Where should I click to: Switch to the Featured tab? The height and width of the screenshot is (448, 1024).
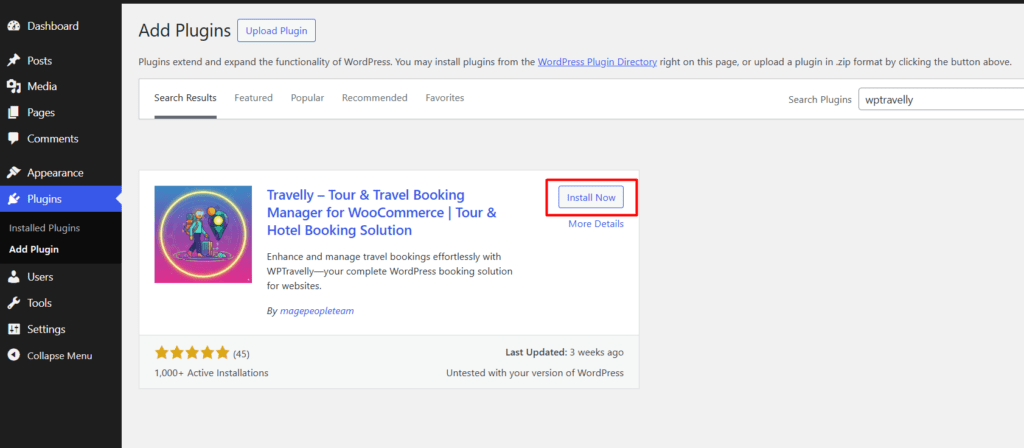pos(253,98)
